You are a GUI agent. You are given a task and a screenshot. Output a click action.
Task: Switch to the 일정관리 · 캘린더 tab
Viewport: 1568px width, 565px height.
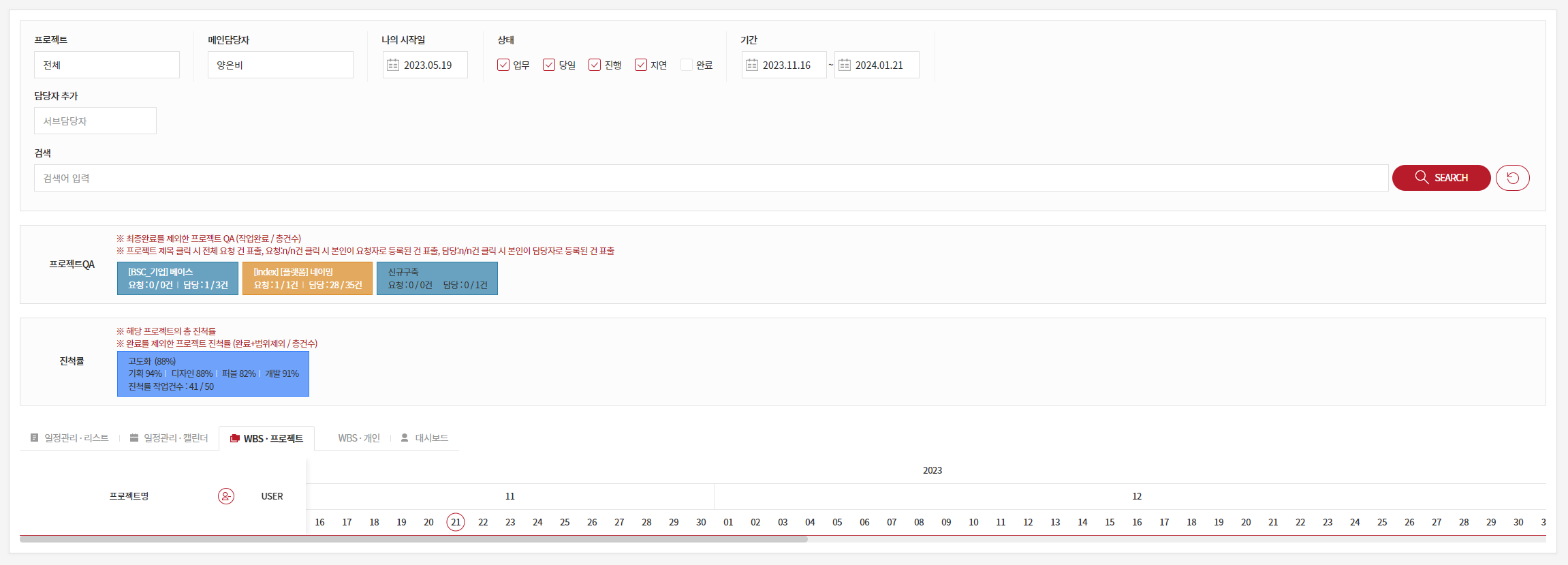(x=169, y=438)
